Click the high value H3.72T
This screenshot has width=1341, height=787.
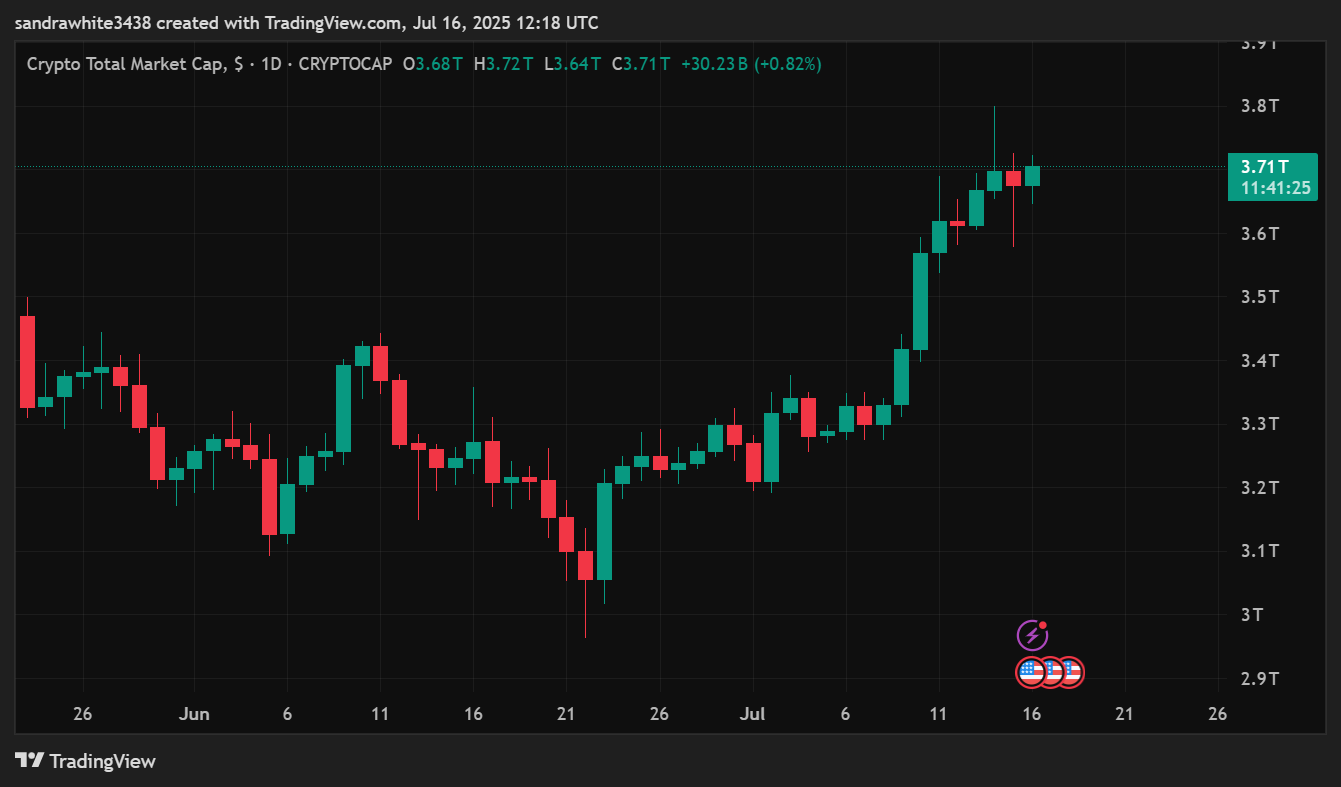(x=503, y=64)
